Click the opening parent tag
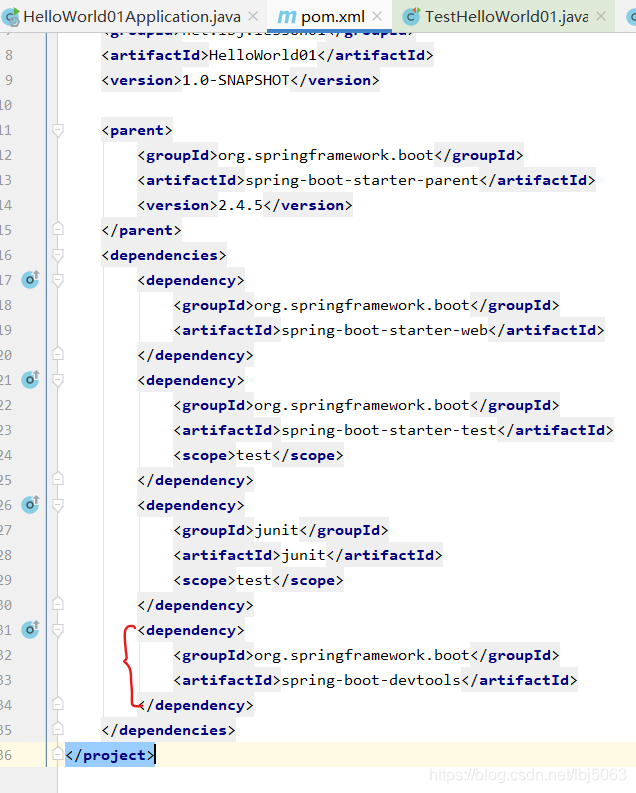Viewport: 636px width, 793px height. pos(137,130)
